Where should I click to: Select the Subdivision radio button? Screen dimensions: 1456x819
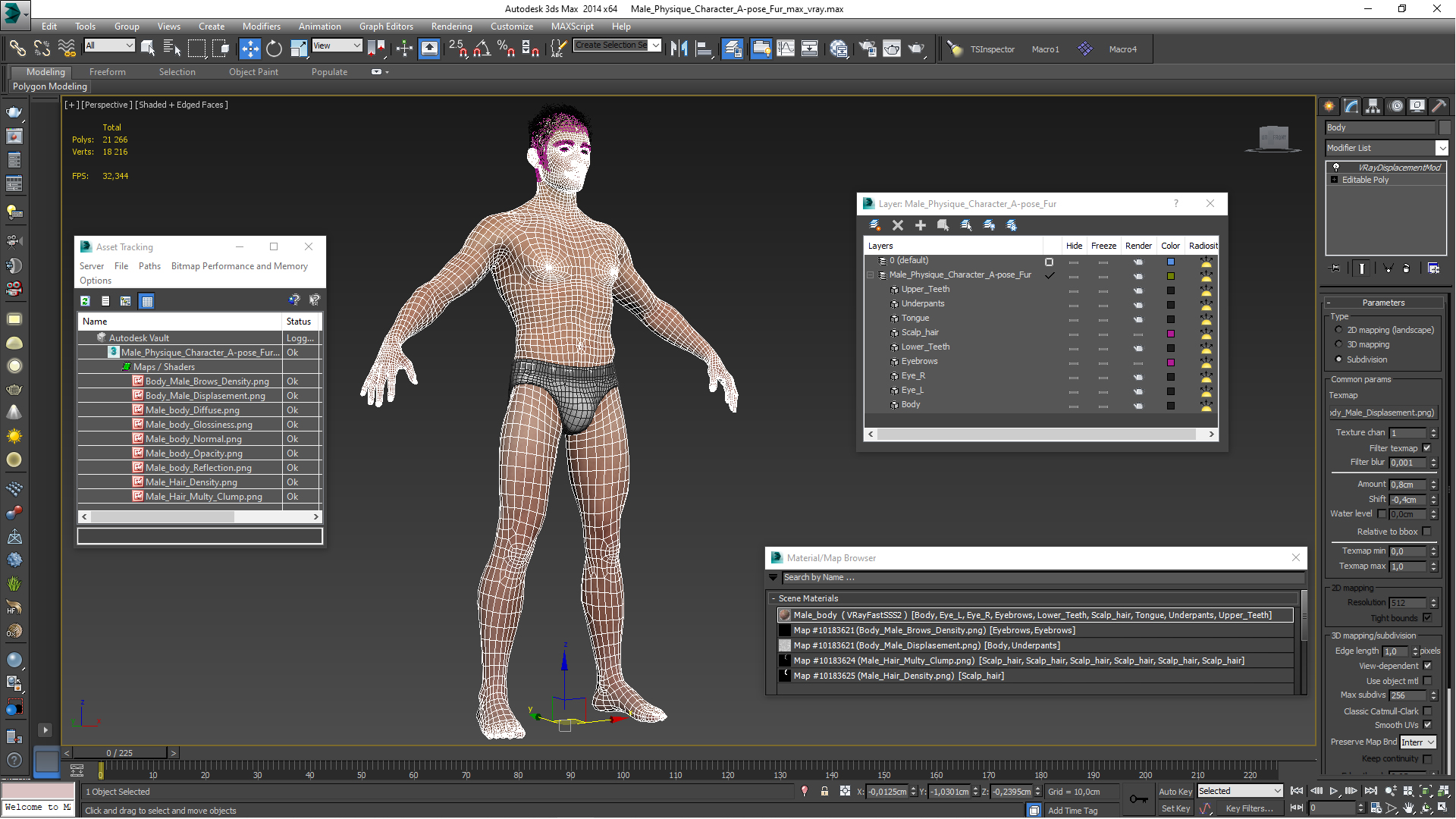[x=1338, y=359]
